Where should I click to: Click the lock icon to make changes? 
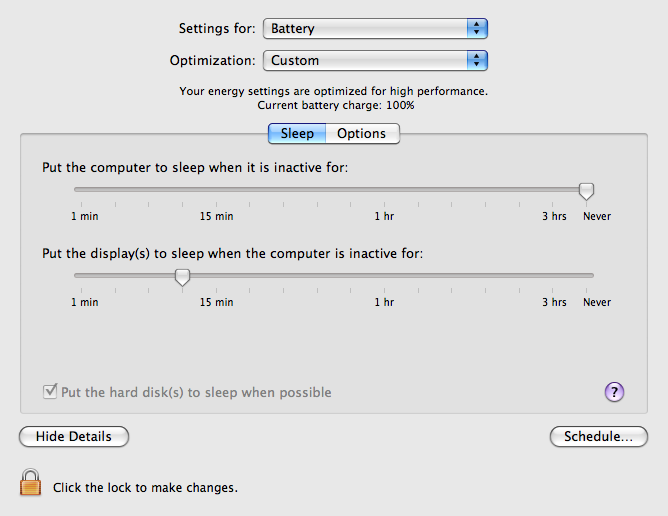pos(31,482)
